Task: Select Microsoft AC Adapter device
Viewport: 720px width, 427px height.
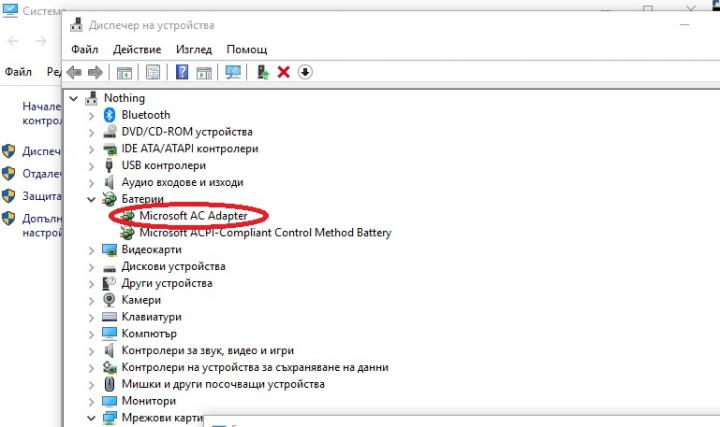Action: tap(193, 215)
